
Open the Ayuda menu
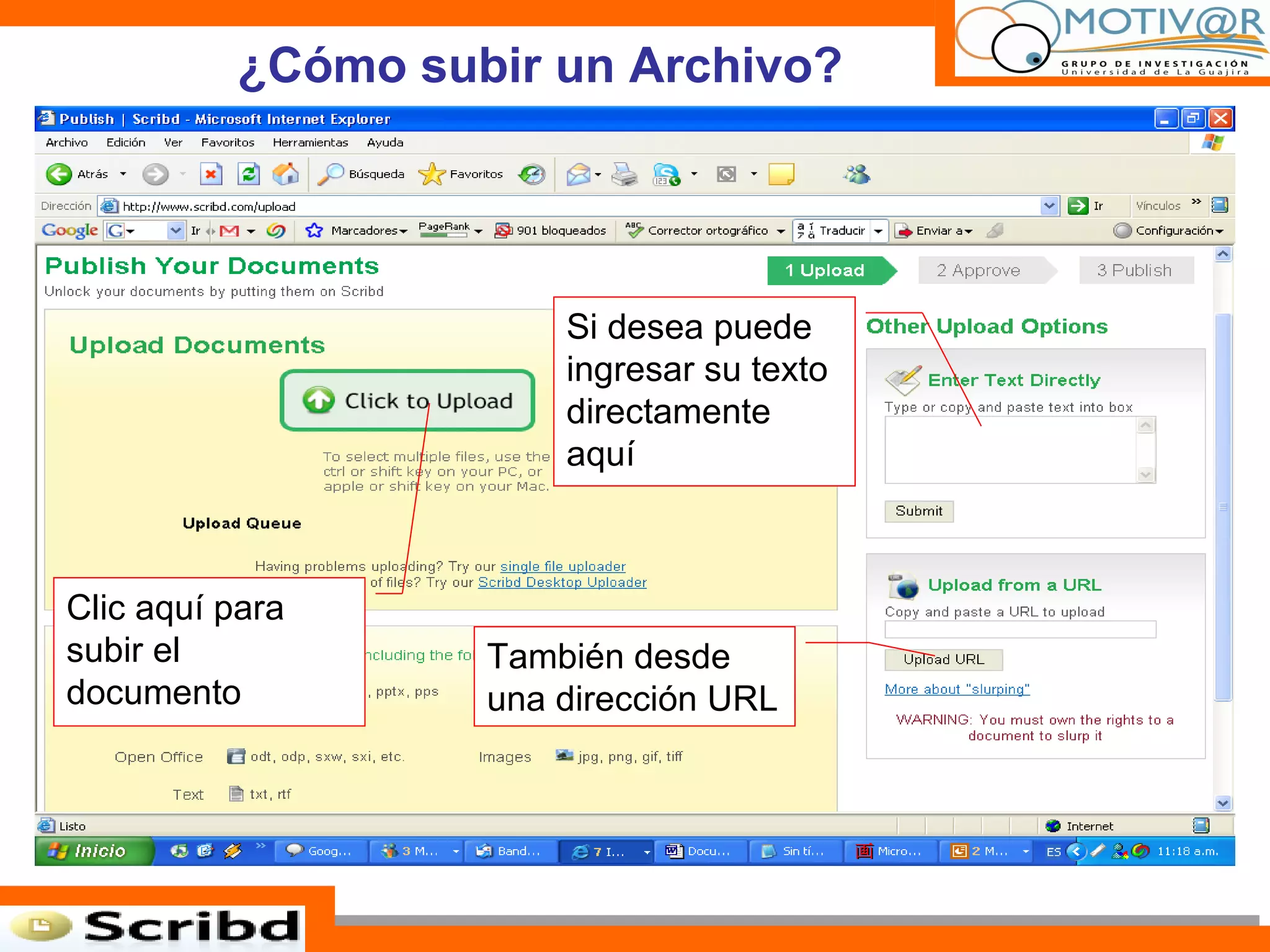pyautogui.click(x=385, y=143)
